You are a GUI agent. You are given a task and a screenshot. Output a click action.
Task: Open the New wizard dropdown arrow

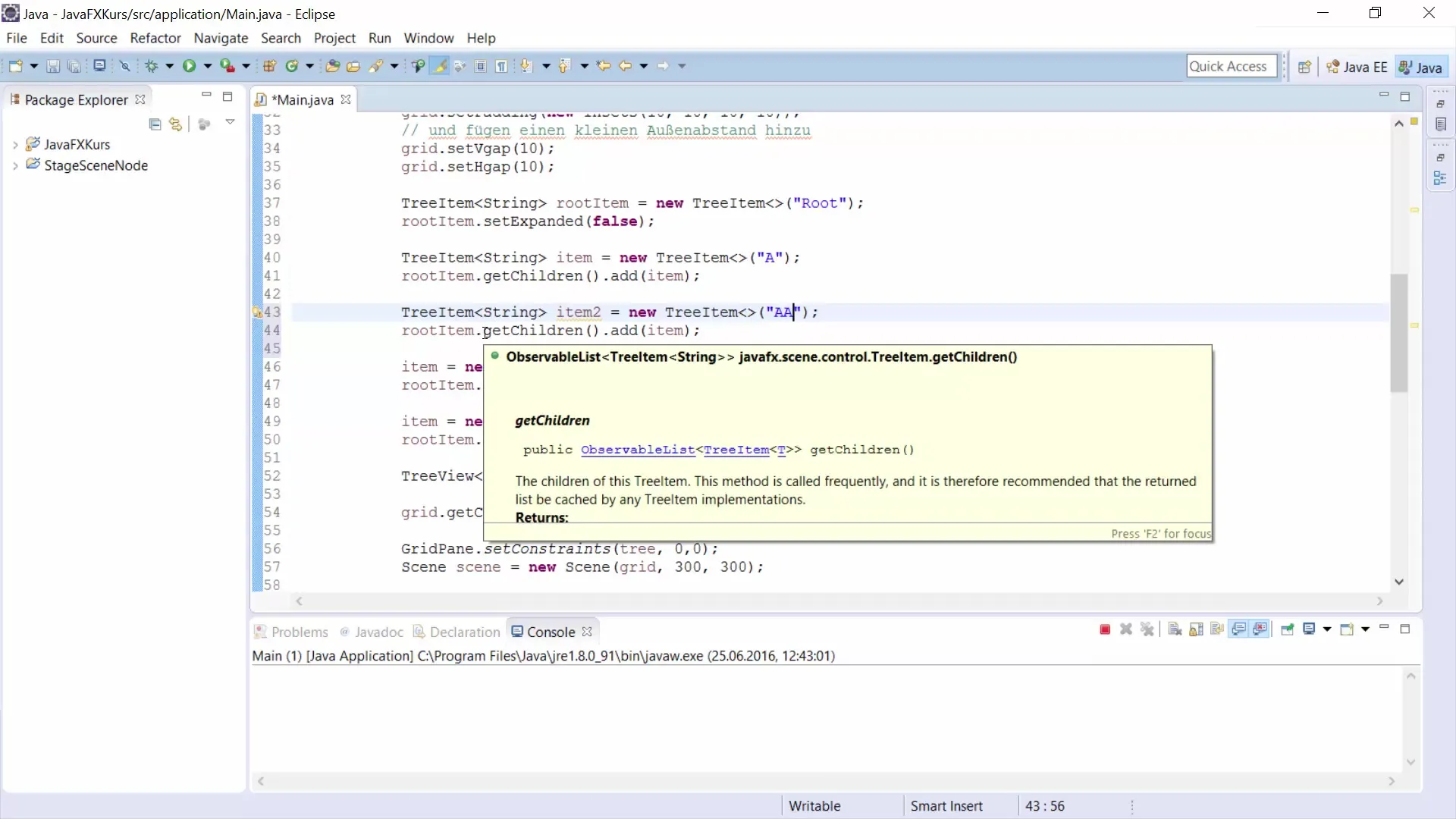33,67
